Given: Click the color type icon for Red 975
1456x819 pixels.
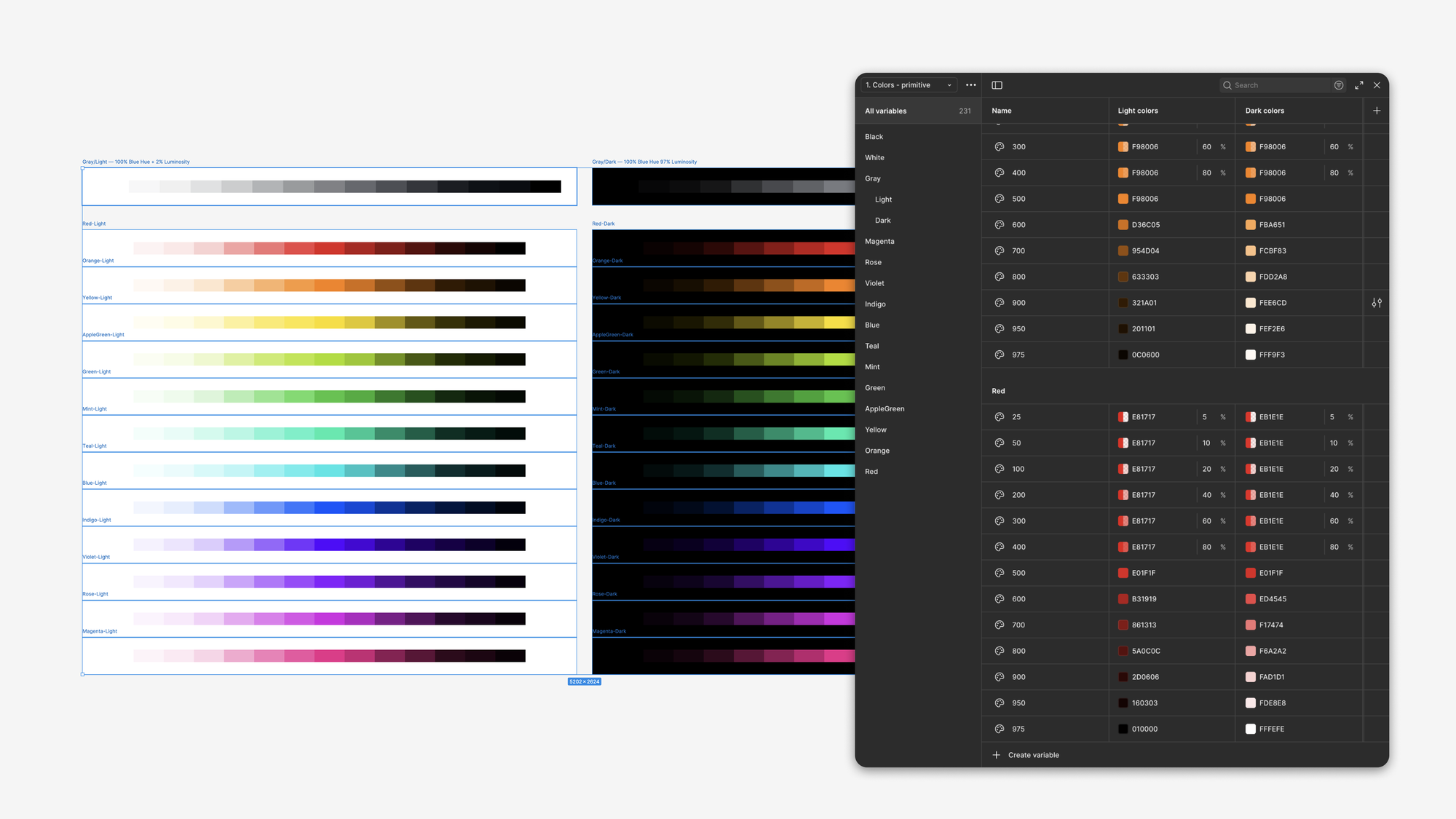Looking at the screenshot, I should (1000, 729).
